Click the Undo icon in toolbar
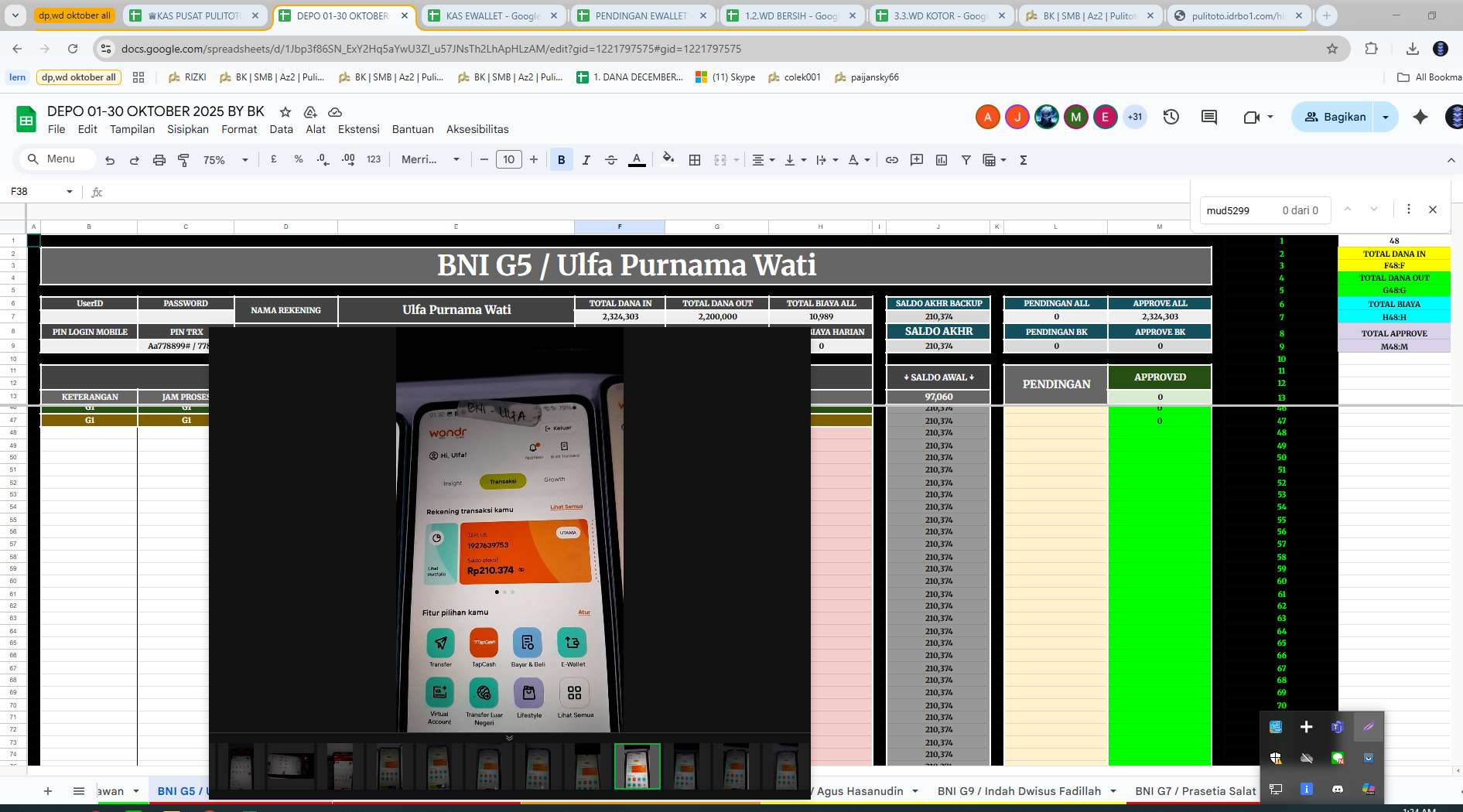This screenshot has height=812, width=1463. pos(110,160)
